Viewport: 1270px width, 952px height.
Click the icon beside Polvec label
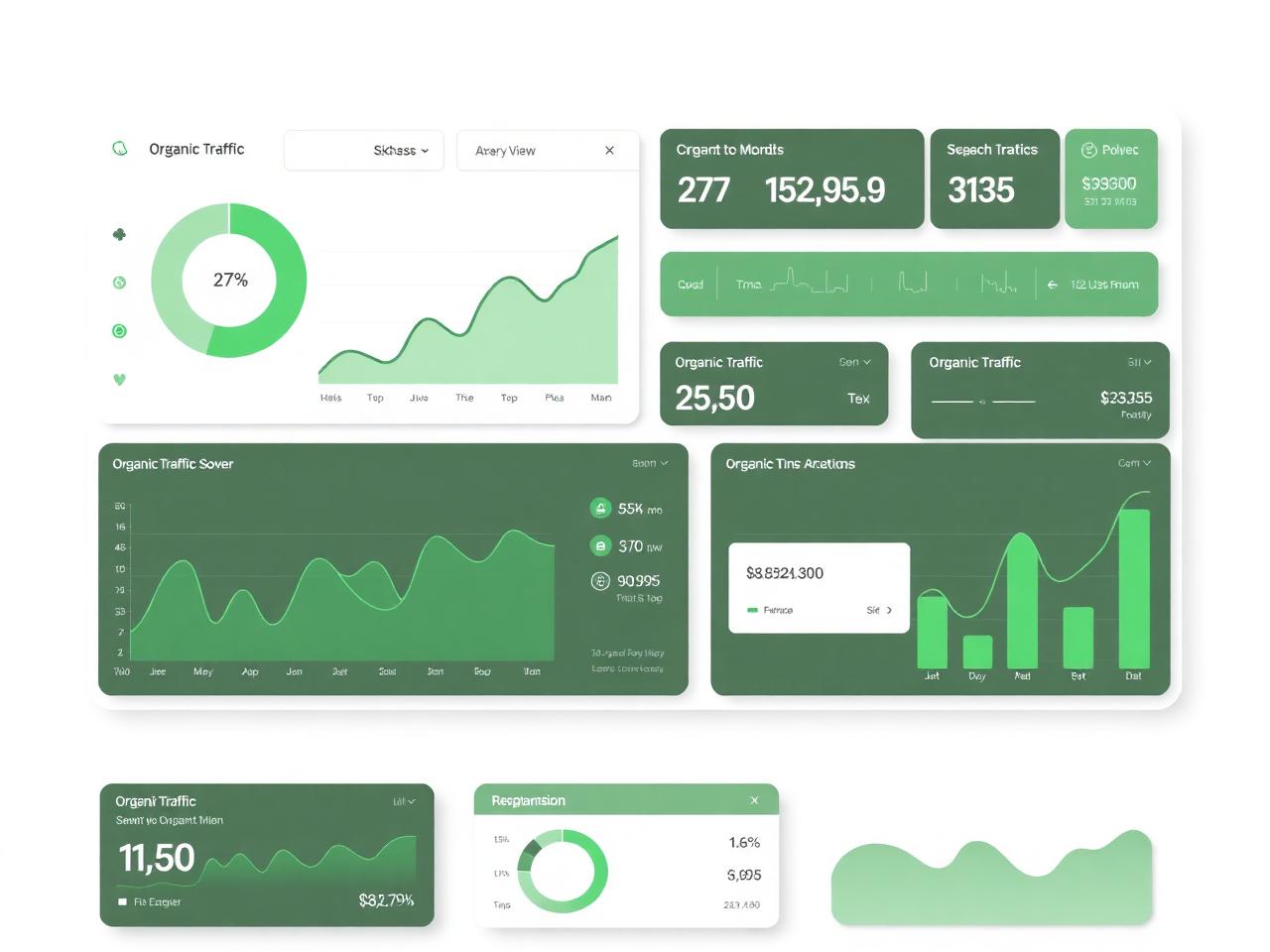pos(1088,150)
